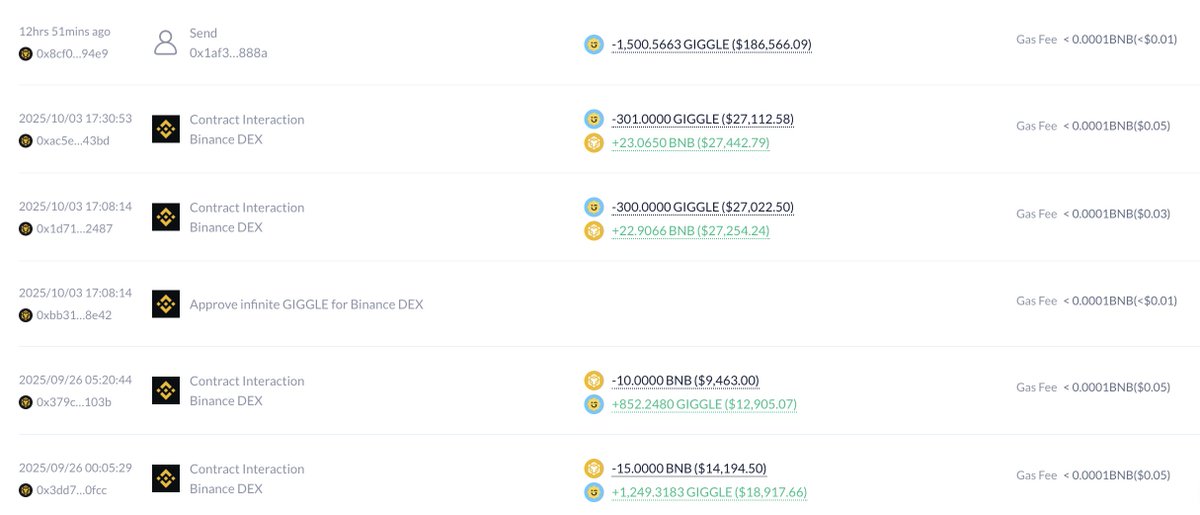Click the -15.0000 BNB sent amount
Viewport: 1200px width, 515px height.
point(689,468)
